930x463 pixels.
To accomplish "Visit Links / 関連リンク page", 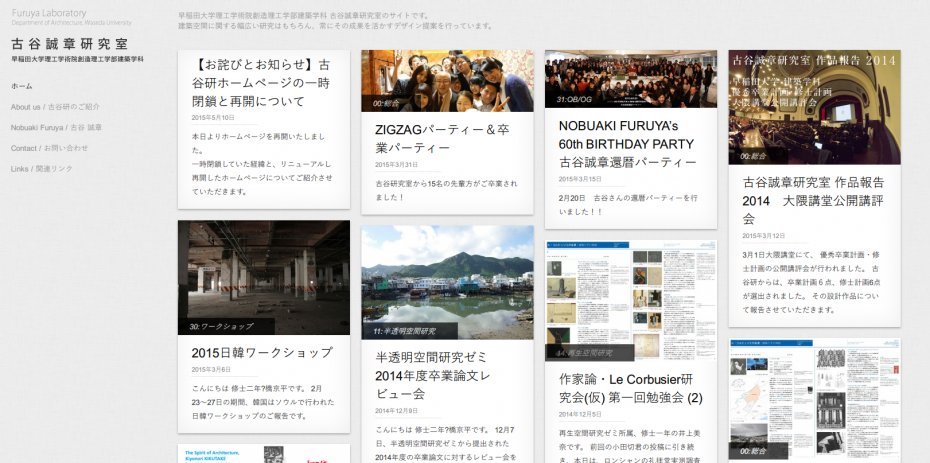I will coord(41,169).
